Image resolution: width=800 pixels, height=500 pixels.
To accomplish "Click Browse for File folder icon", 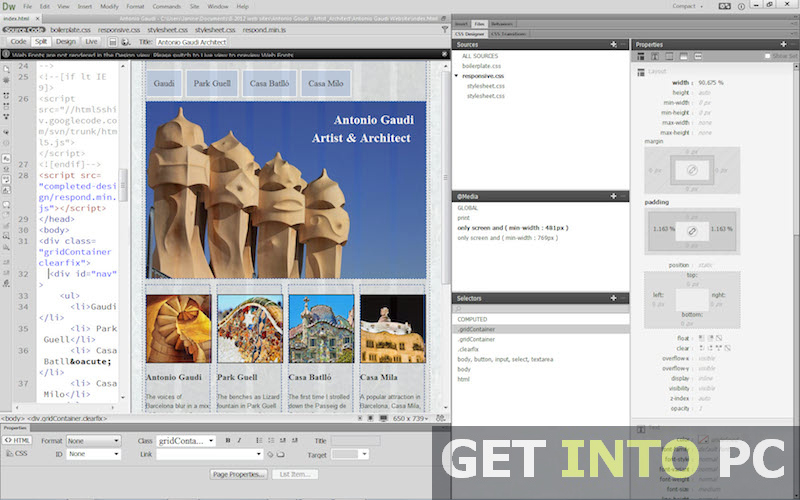I will (281, 454).
